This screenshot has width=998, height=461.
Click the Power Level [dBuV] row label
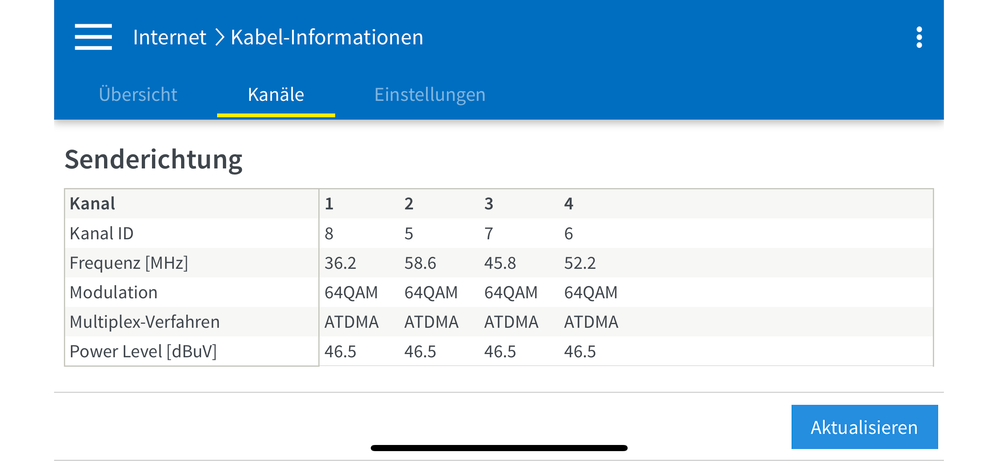tap(143, 351)
